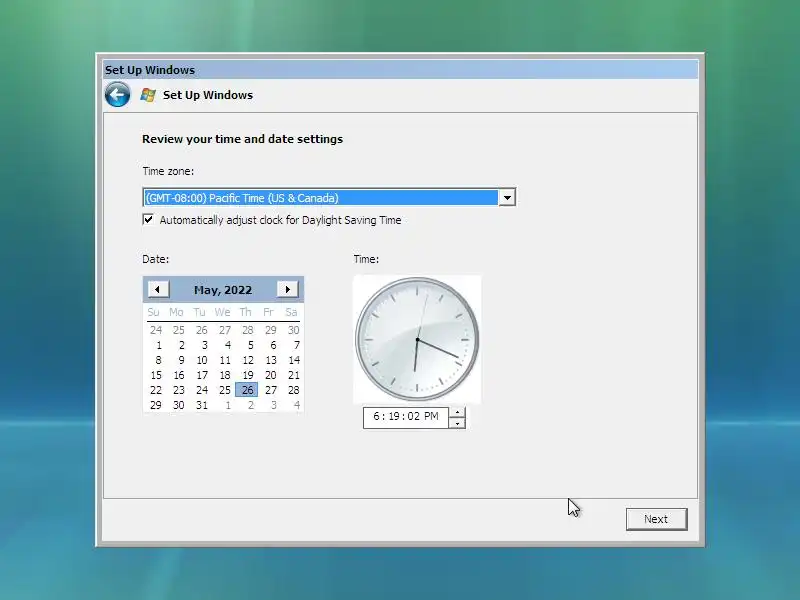The image size is (800, 600).
Task: Select the minutes value 19 in time field
Action: coord(393,416)
